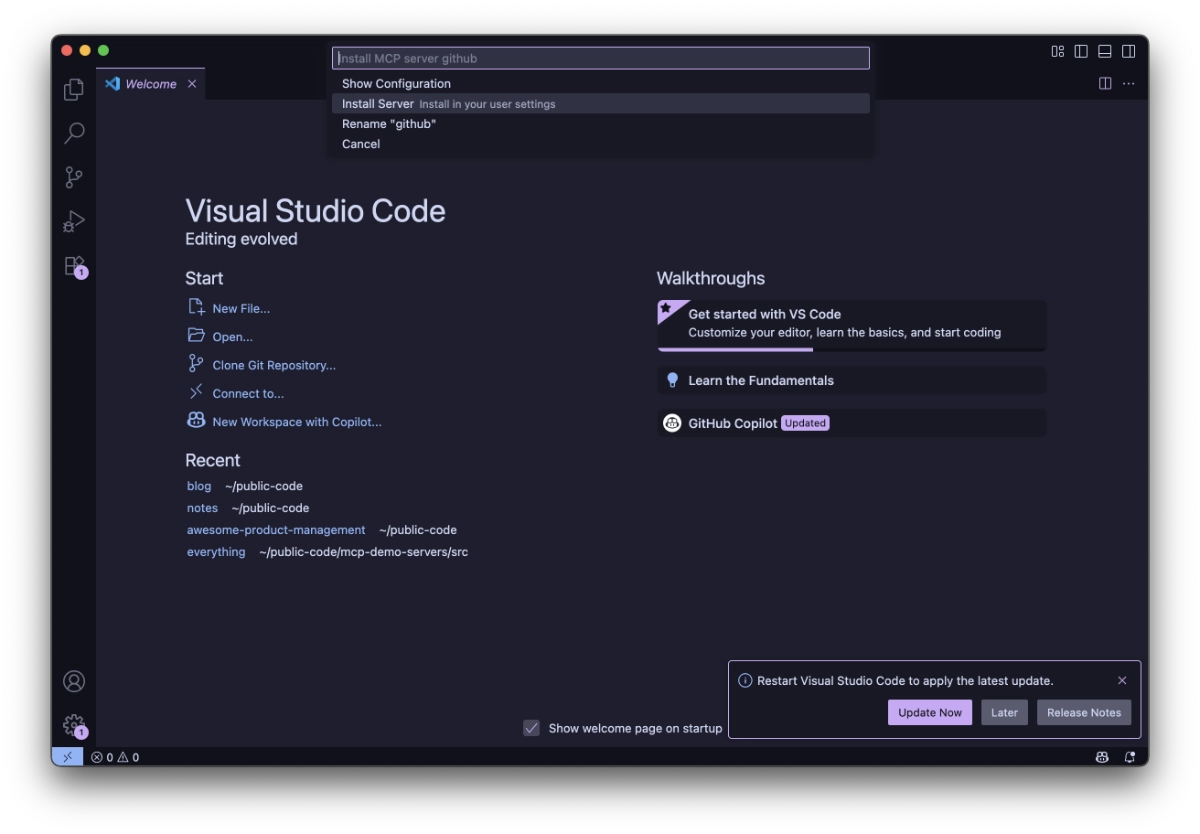
Task: Select Show Configuration in quick pick
Action: pos(601,84)
